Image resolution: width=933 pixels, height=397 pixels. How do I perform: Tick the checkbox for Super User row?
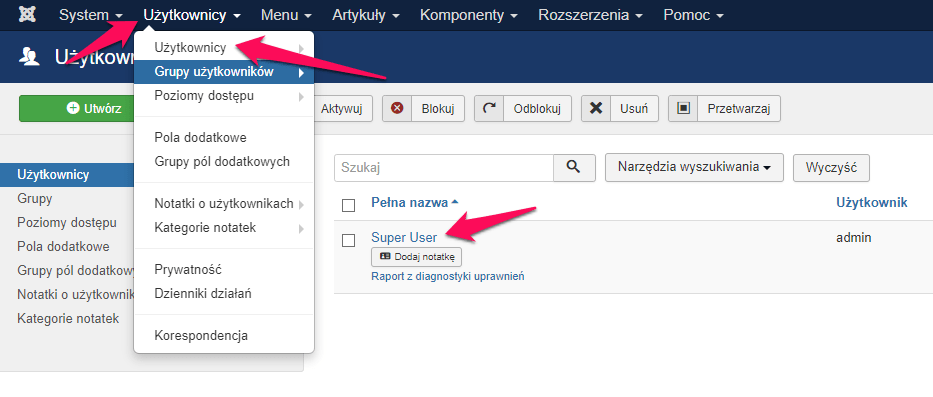pyautogui.click(x=349, y=240)
